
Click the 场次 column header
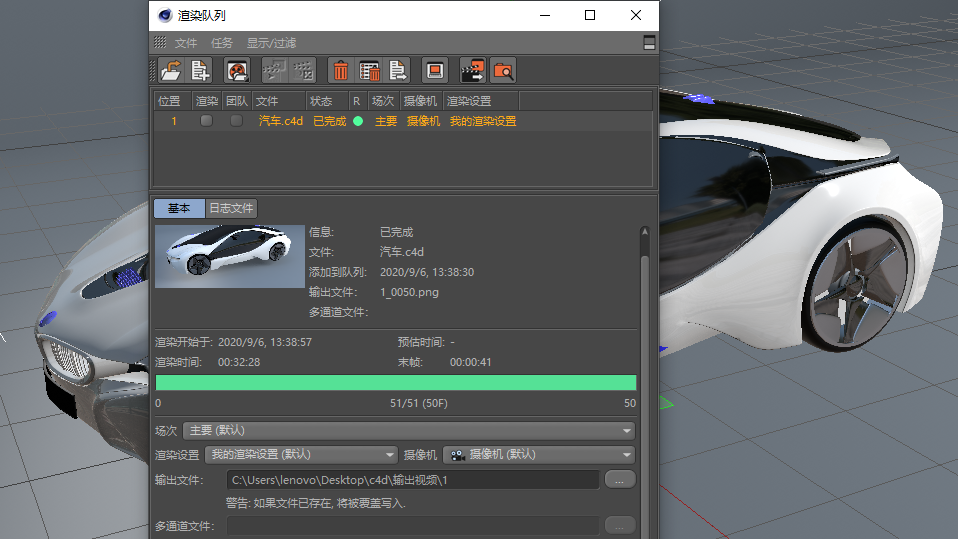[x=383, y=101]
